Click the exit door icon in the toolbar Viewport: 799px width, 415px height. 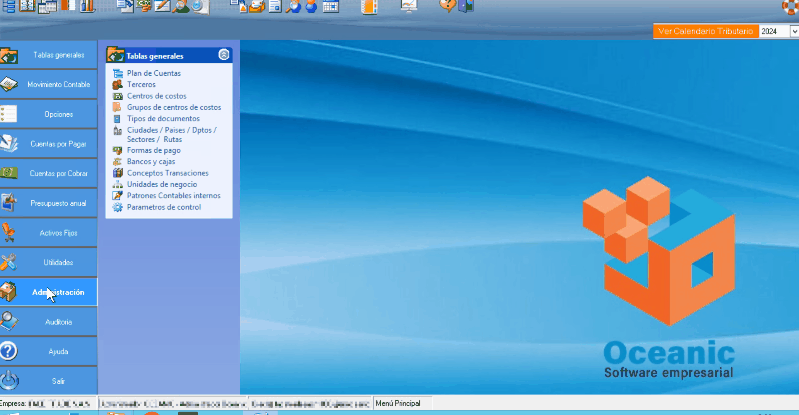pos(468,6)
